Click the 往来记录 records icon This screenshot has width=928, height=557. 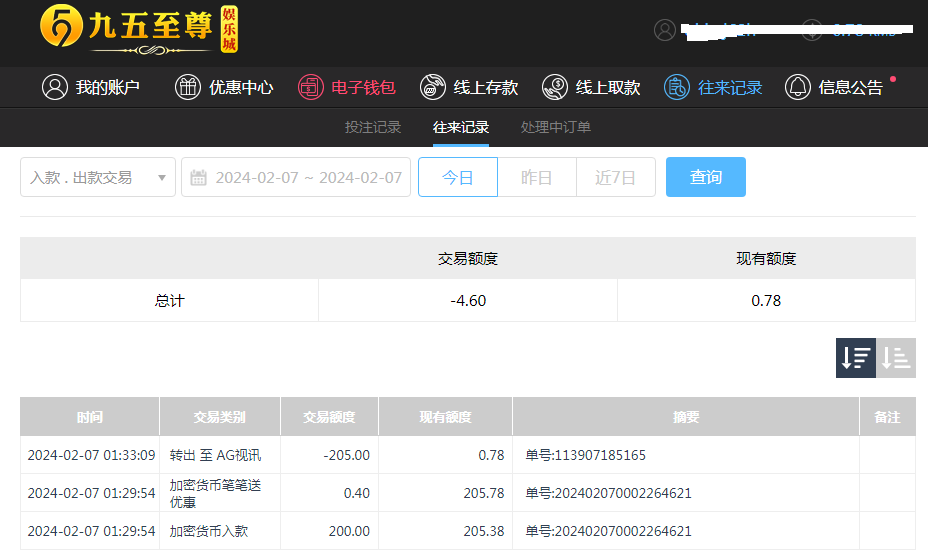676,87
